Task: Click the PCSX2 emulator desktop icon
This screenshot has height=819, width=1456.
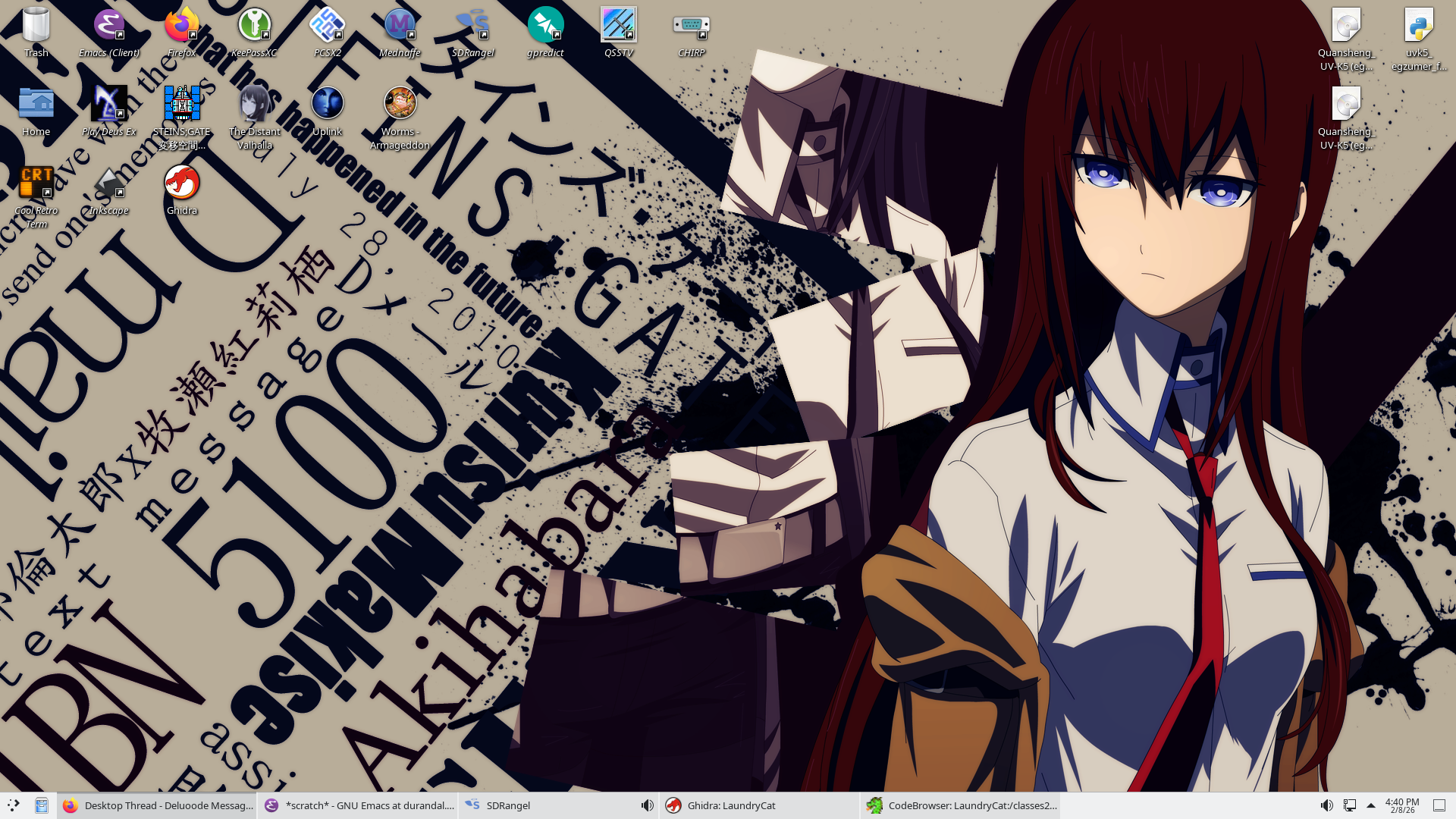Action: pyautogui.click(x=327, y=33)
